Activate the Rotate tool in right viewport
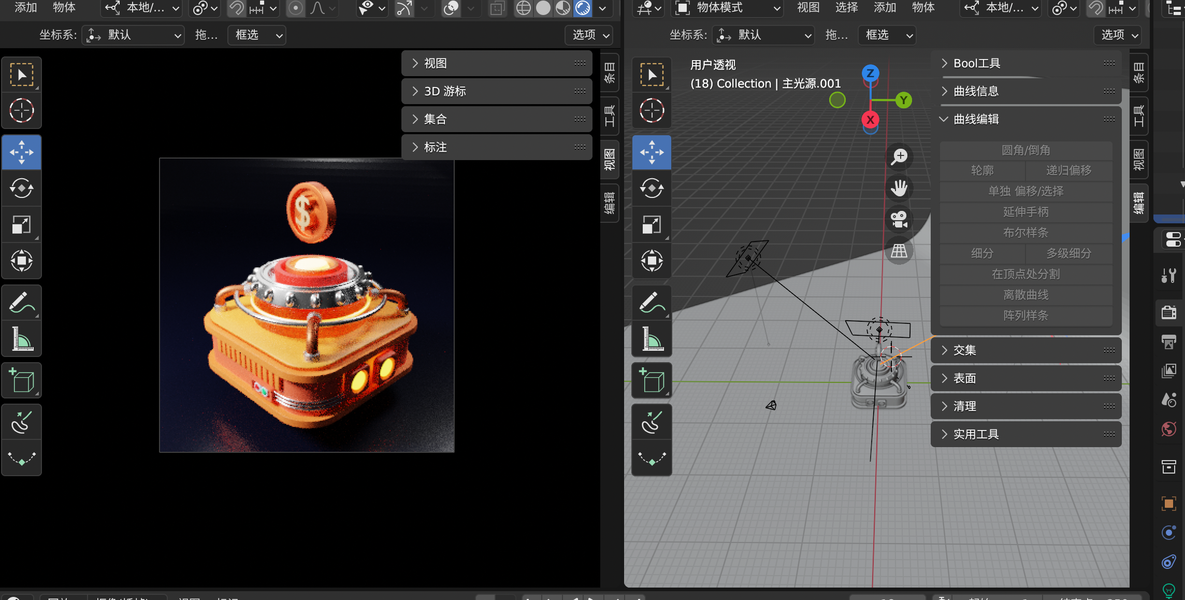 click(x=651, y=188)
